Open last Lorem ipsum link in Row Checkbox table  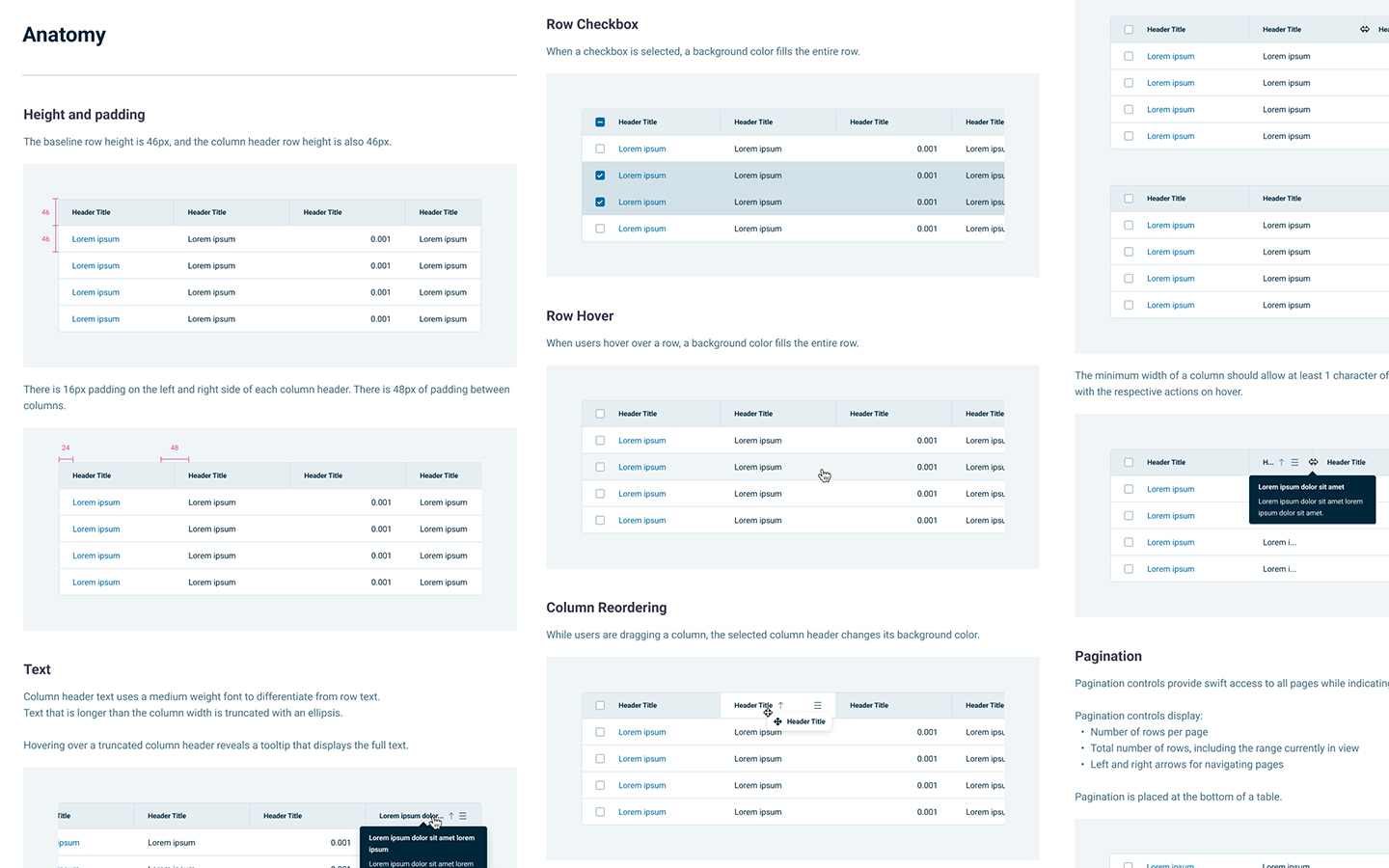coord(641,229)
